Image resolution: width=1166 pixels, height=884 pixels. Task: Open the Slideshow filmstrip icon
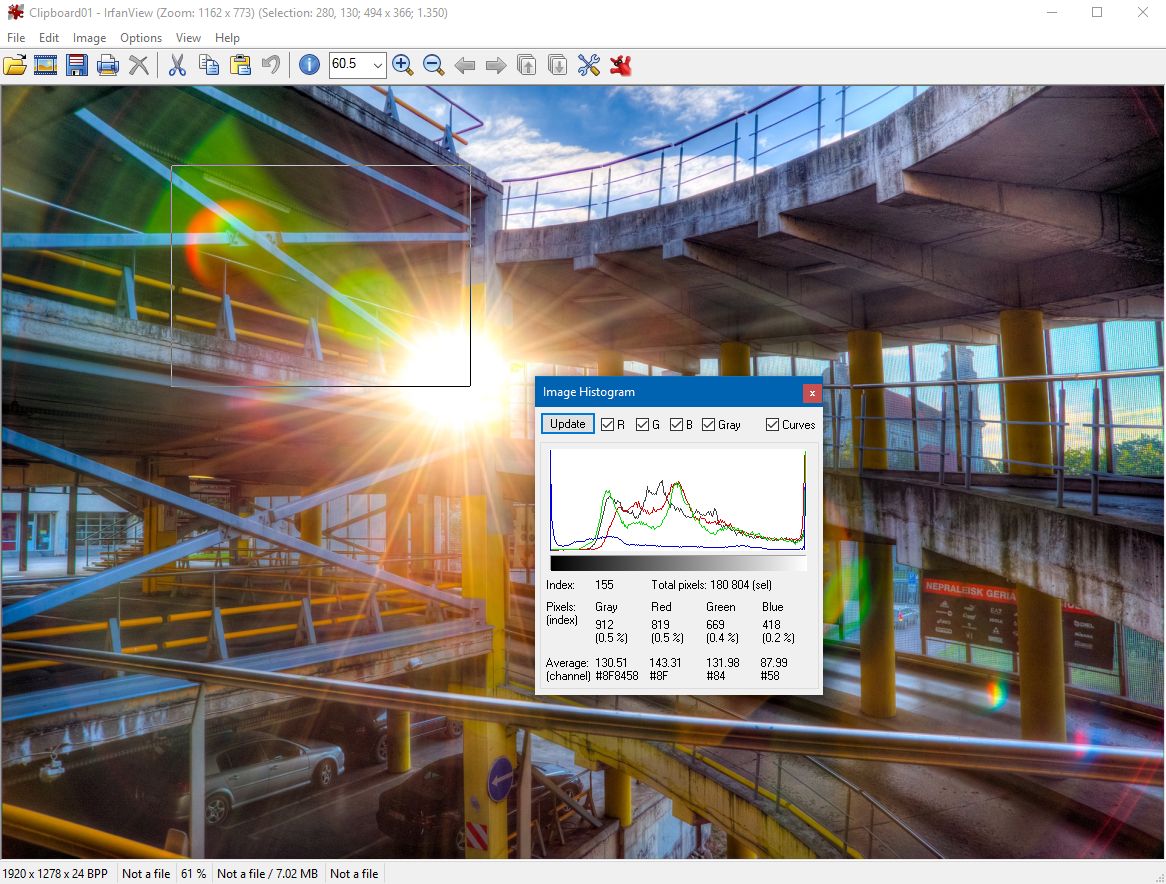click(x=45, y=65)
